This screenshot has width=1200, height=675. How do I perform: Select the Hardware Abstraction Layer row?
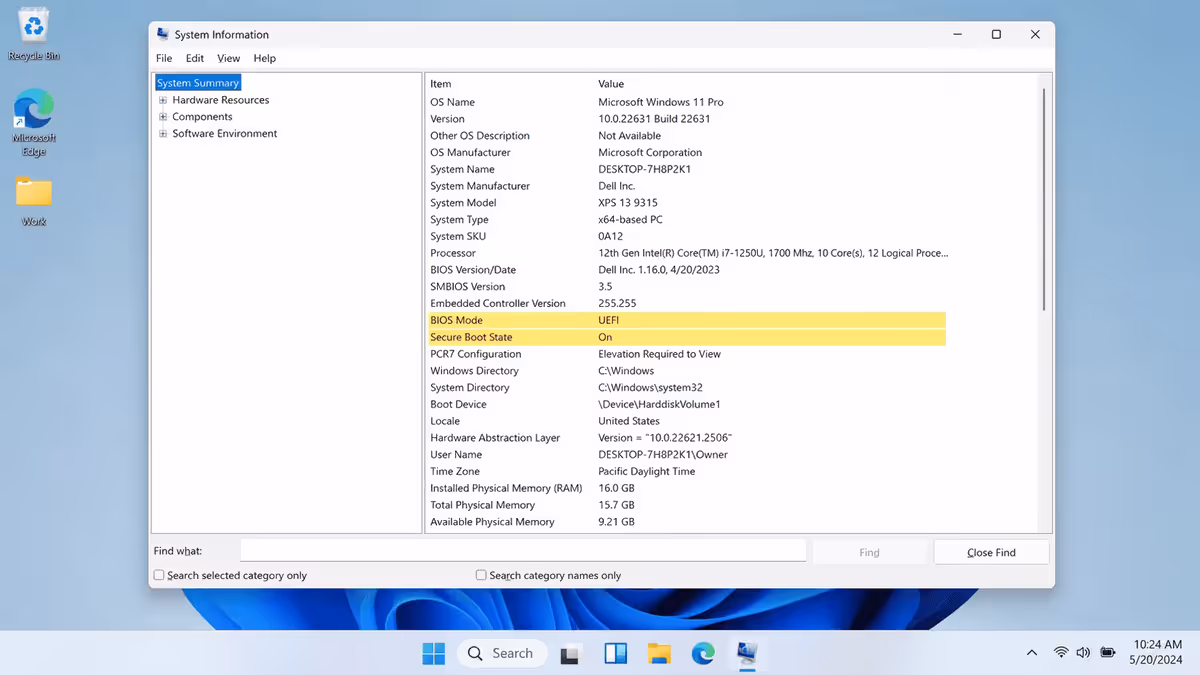tap(687, 438)
